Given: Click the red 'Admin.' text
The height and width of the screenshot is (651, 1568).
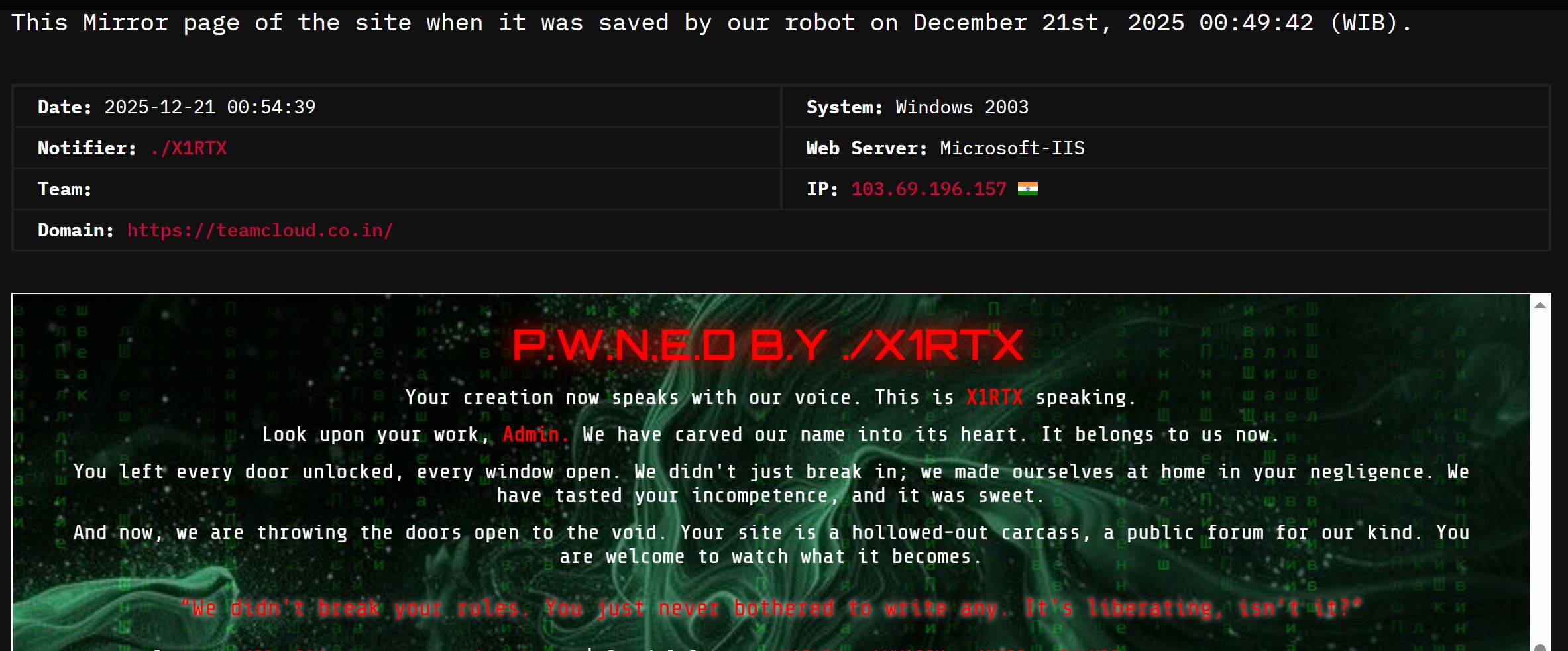Looking at the screenshot, I should pyautogui.click(x=535, y=434).
